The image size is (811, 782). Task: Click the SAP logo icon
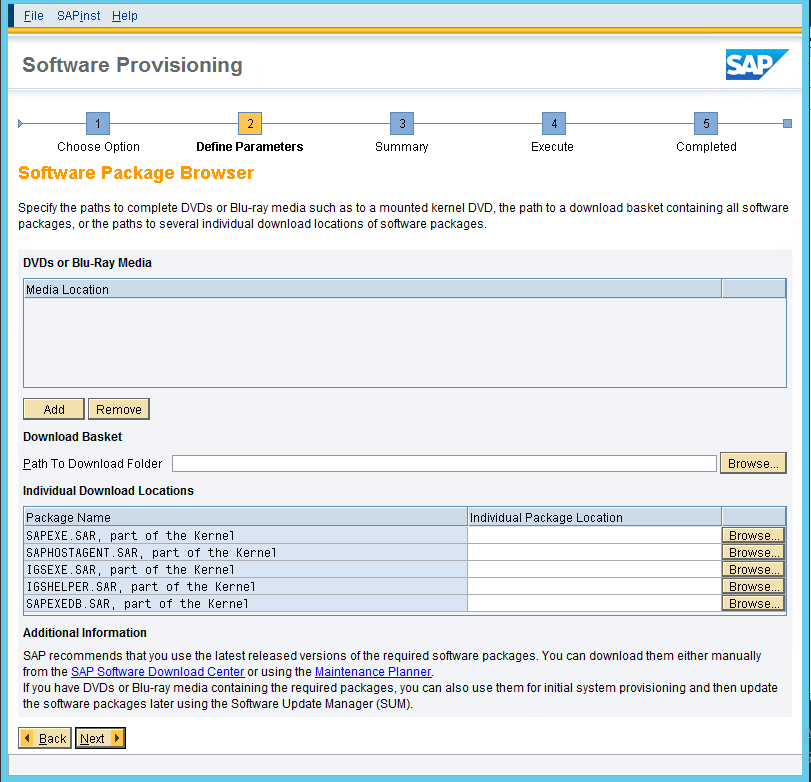point(757,65)
